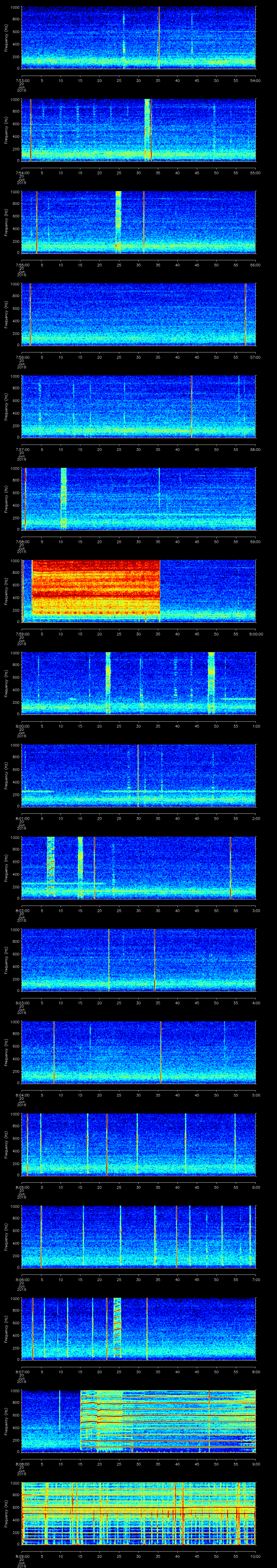Click the 8:06:00 start time label
277x1568 pixels.
[x=22, y=1279]
